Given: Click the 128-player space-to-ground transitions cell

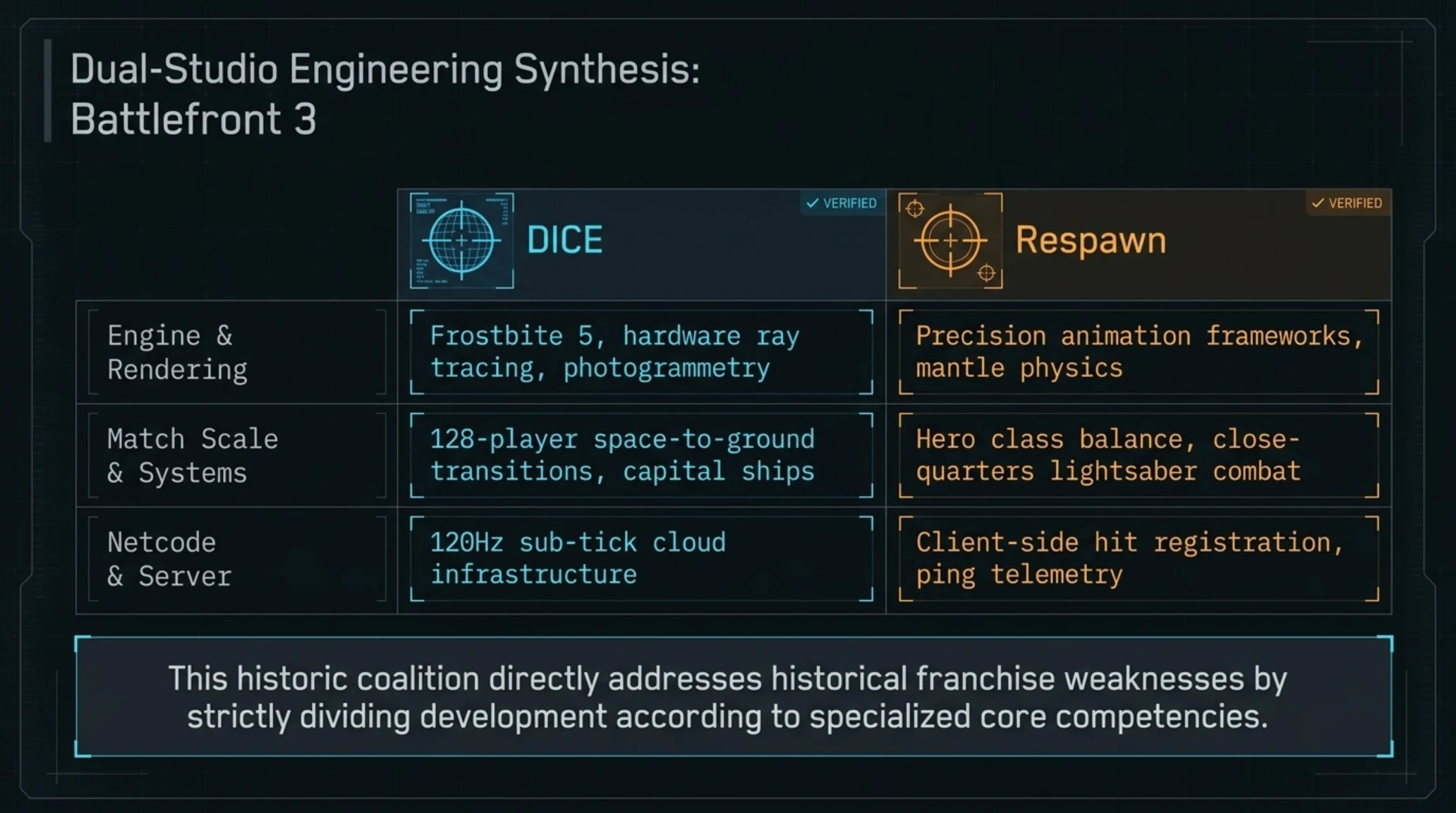Looking at the screenshot, I should point(641,455).
